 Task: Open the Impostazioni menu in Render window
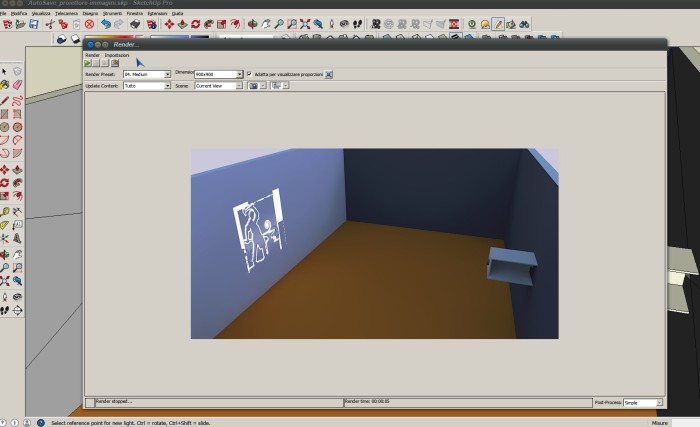point(117,55)
